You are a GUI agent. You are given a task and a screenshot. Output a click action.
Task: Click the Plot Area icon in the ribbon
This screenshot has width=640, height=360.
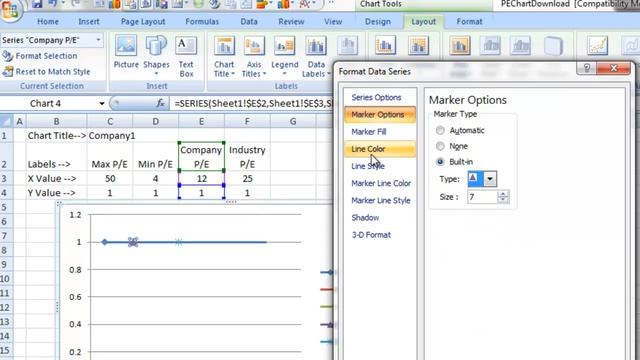(x=460, y=45)
